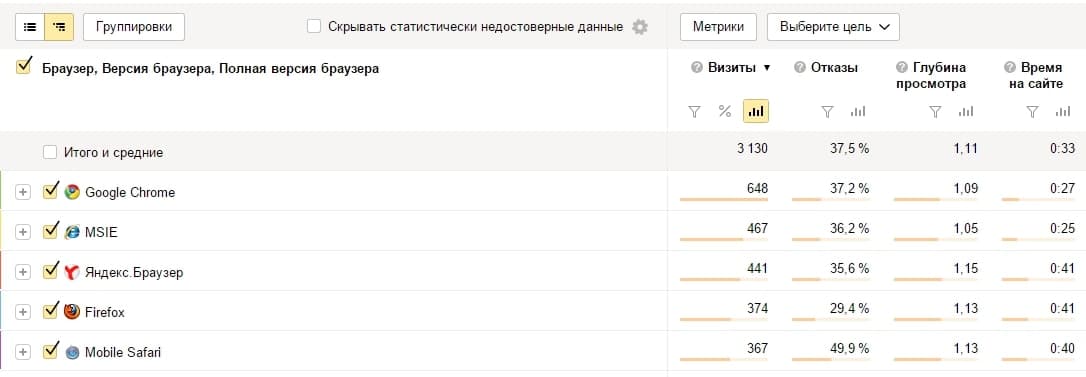1086x377 pixels.
Task: Click the filter icon under Отказы
Action: tap(827, 112)
